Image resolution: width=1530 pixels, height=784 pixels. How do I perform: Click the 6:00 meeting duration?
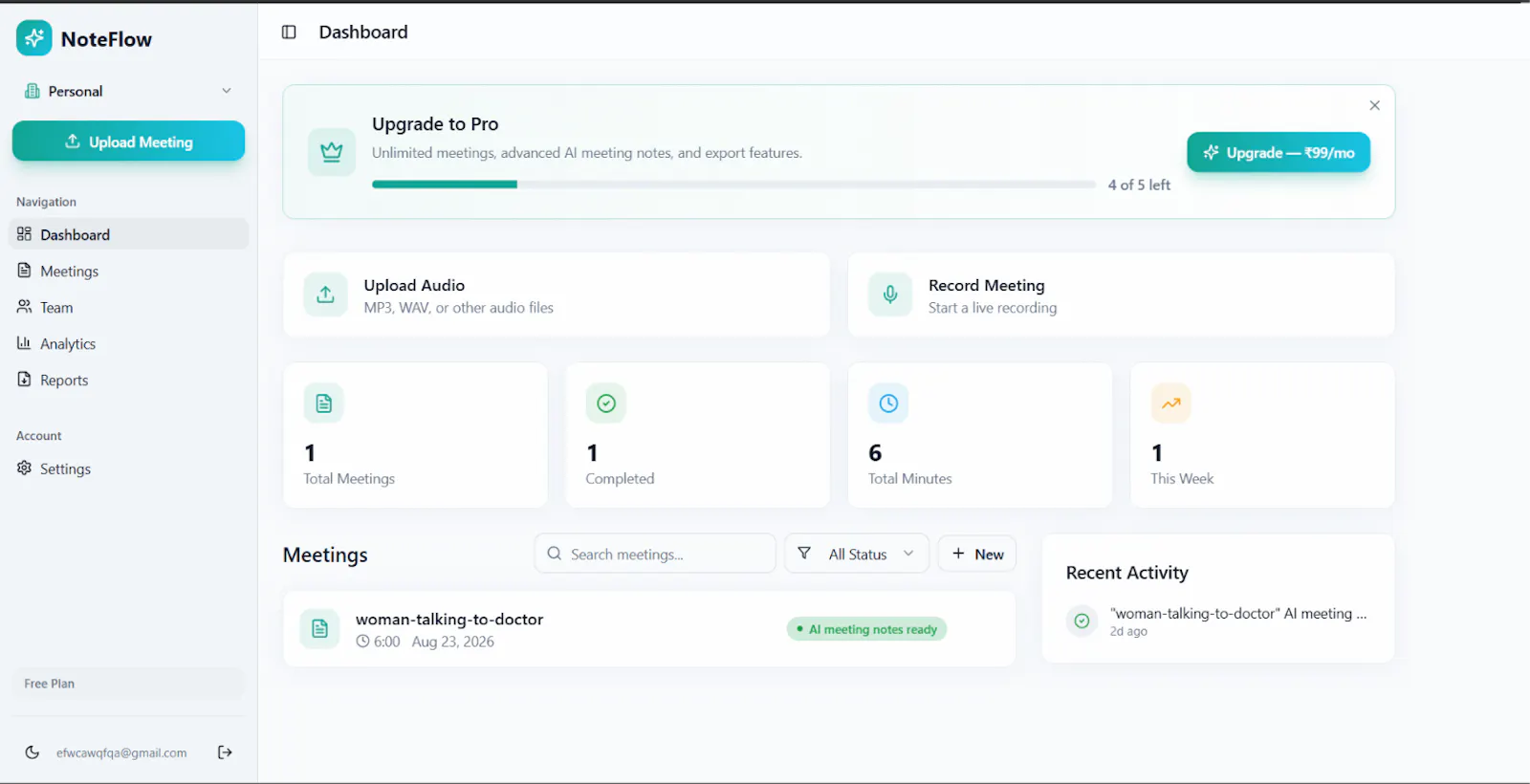pyautogui.click(x=379, y=642)
